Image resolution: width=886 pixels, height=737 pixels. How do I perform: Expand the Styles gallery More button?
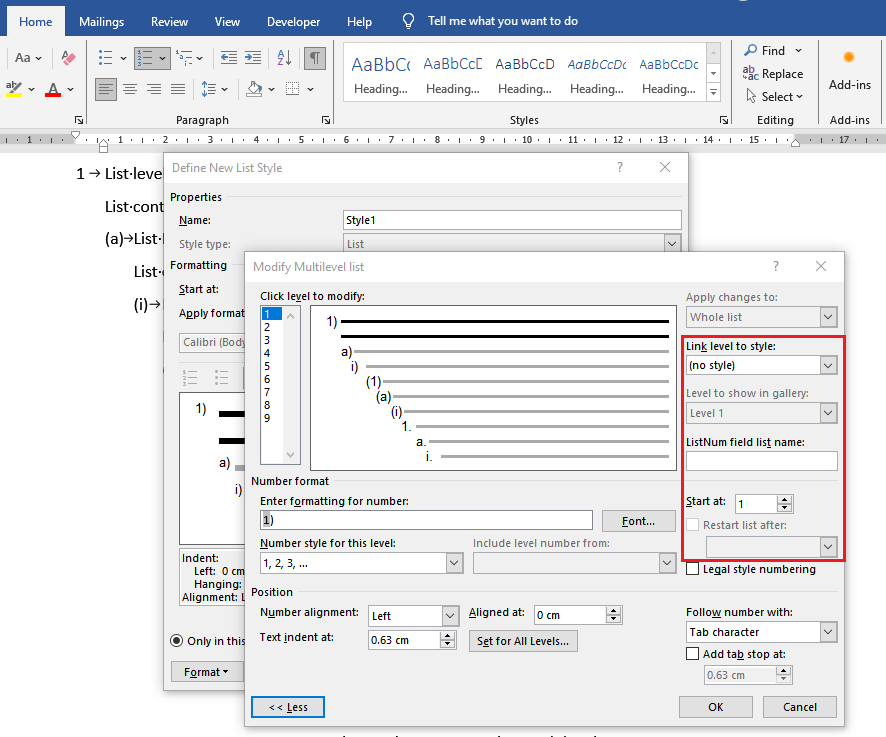[714, 92]
